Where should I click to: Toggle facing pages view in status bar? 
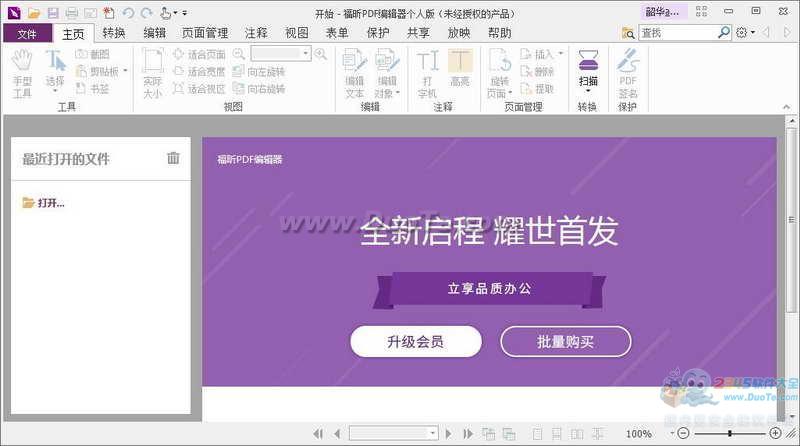577,434
